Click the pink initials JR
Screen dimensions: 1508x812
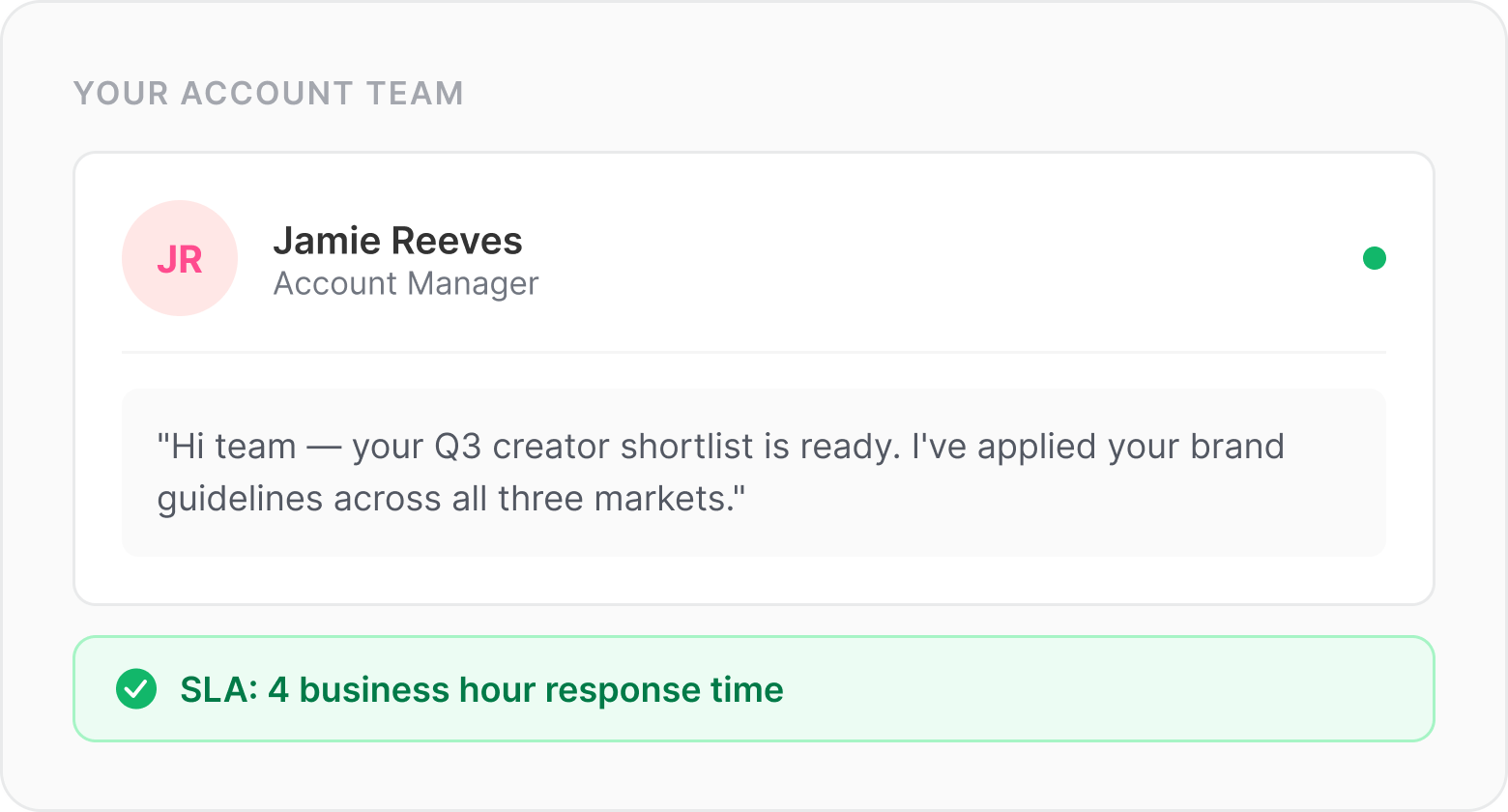point(180,259)
